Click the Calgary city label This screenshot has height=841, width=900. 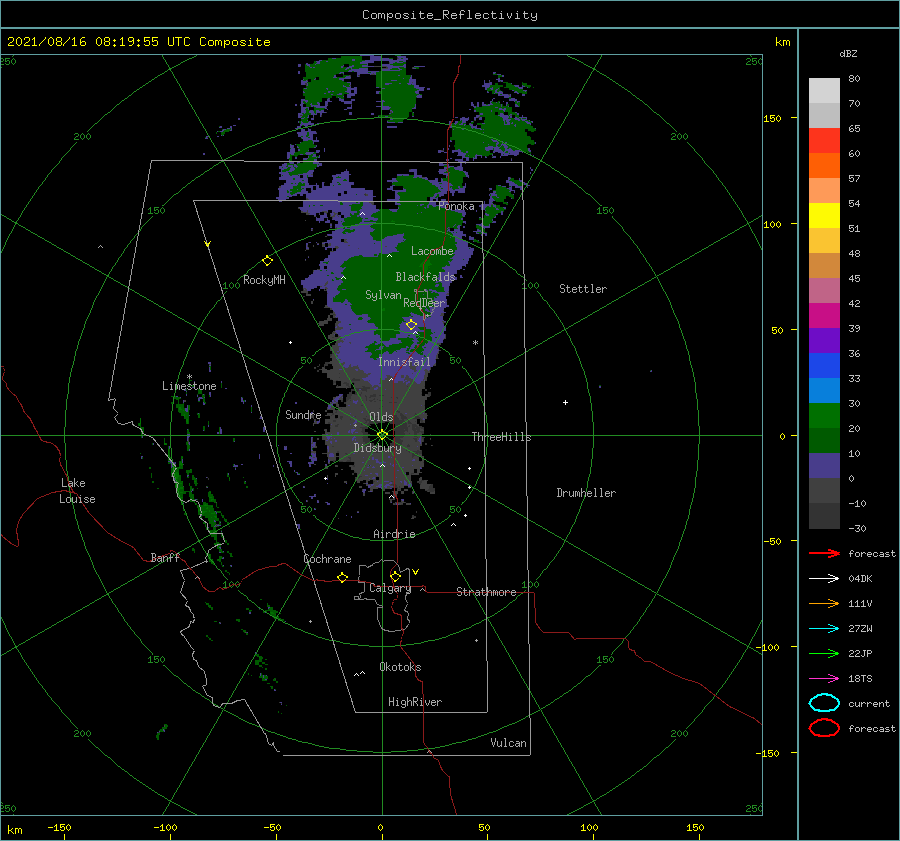[x=390, y=588]
